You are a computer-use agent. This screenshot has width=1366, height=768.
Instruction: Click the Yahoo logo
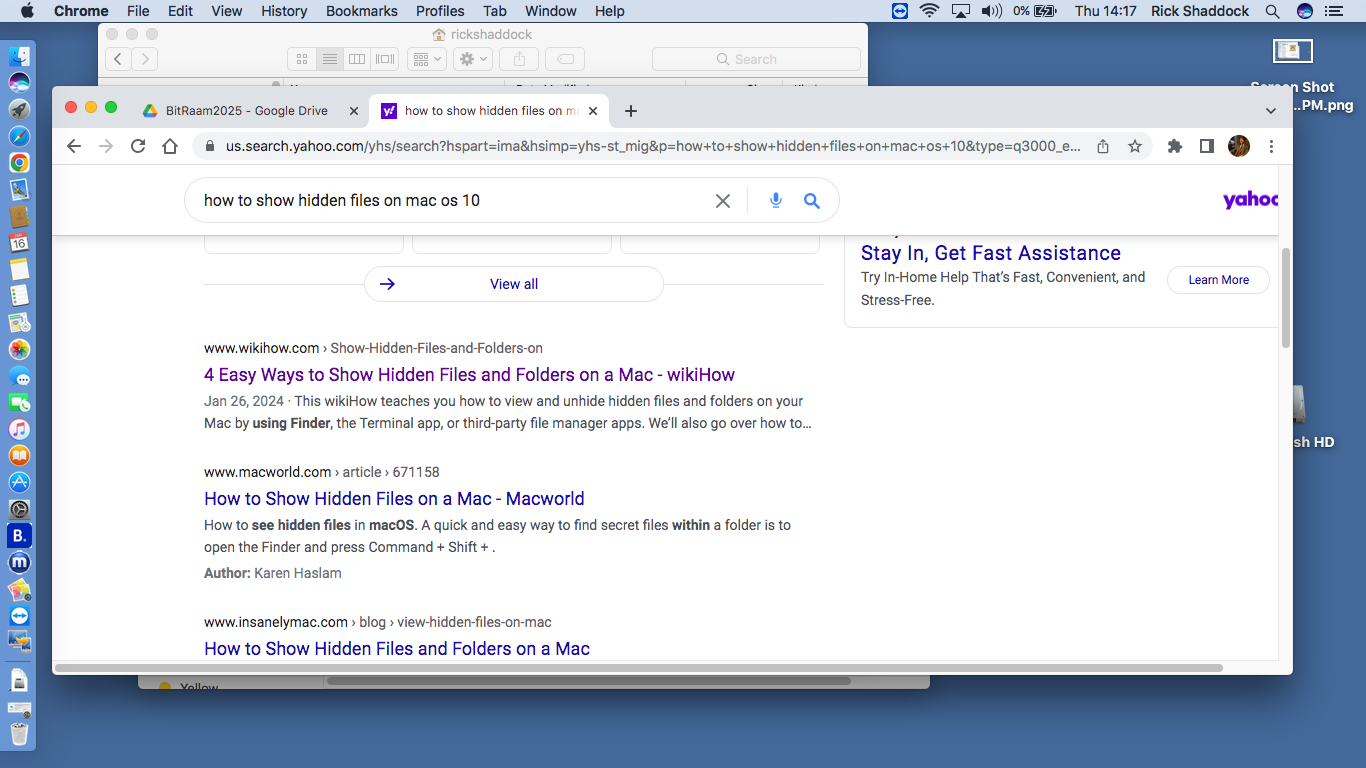[1250, 200]
